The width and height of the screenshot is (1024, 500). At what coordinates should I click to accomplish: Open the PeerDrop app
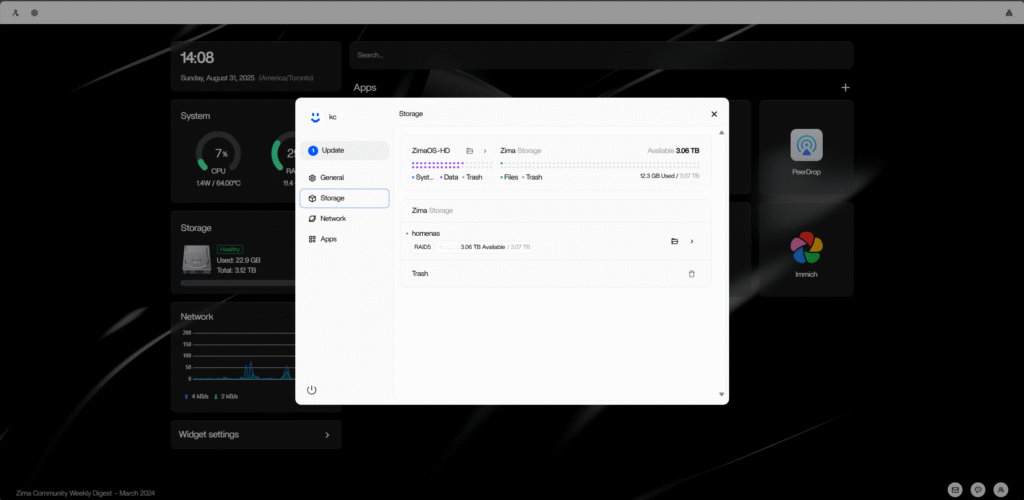807,148
